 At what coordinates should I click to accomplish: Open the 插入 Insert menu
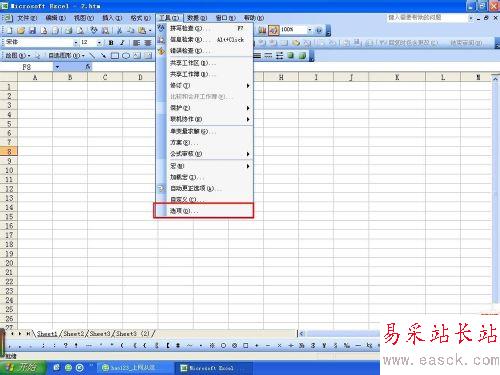click(x=112, y=18)
